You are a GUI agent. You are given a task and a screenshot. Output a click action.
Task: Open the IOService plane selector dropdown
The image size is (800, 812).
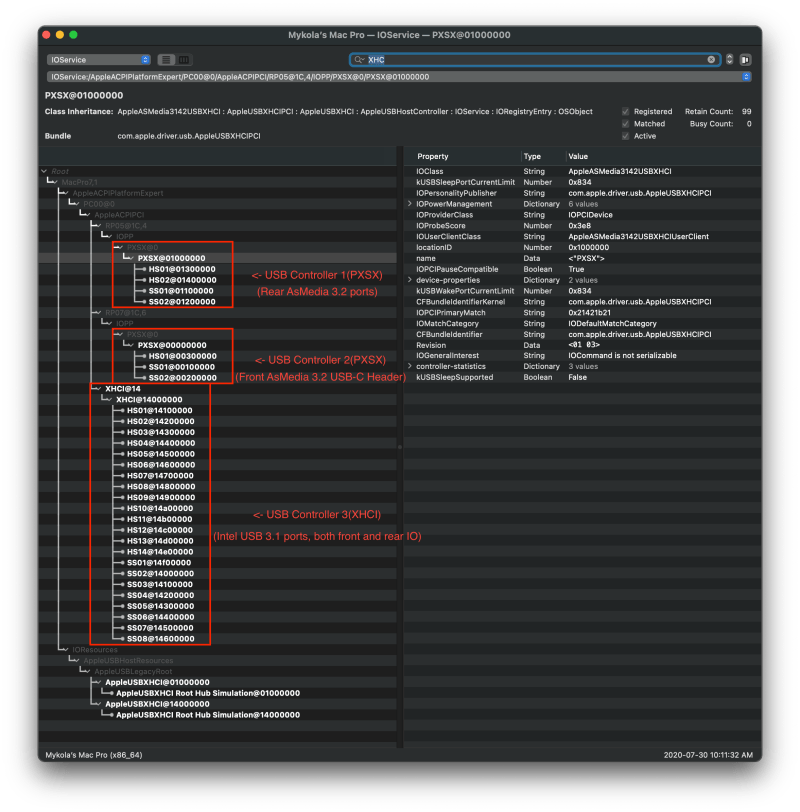coord(96,59)
